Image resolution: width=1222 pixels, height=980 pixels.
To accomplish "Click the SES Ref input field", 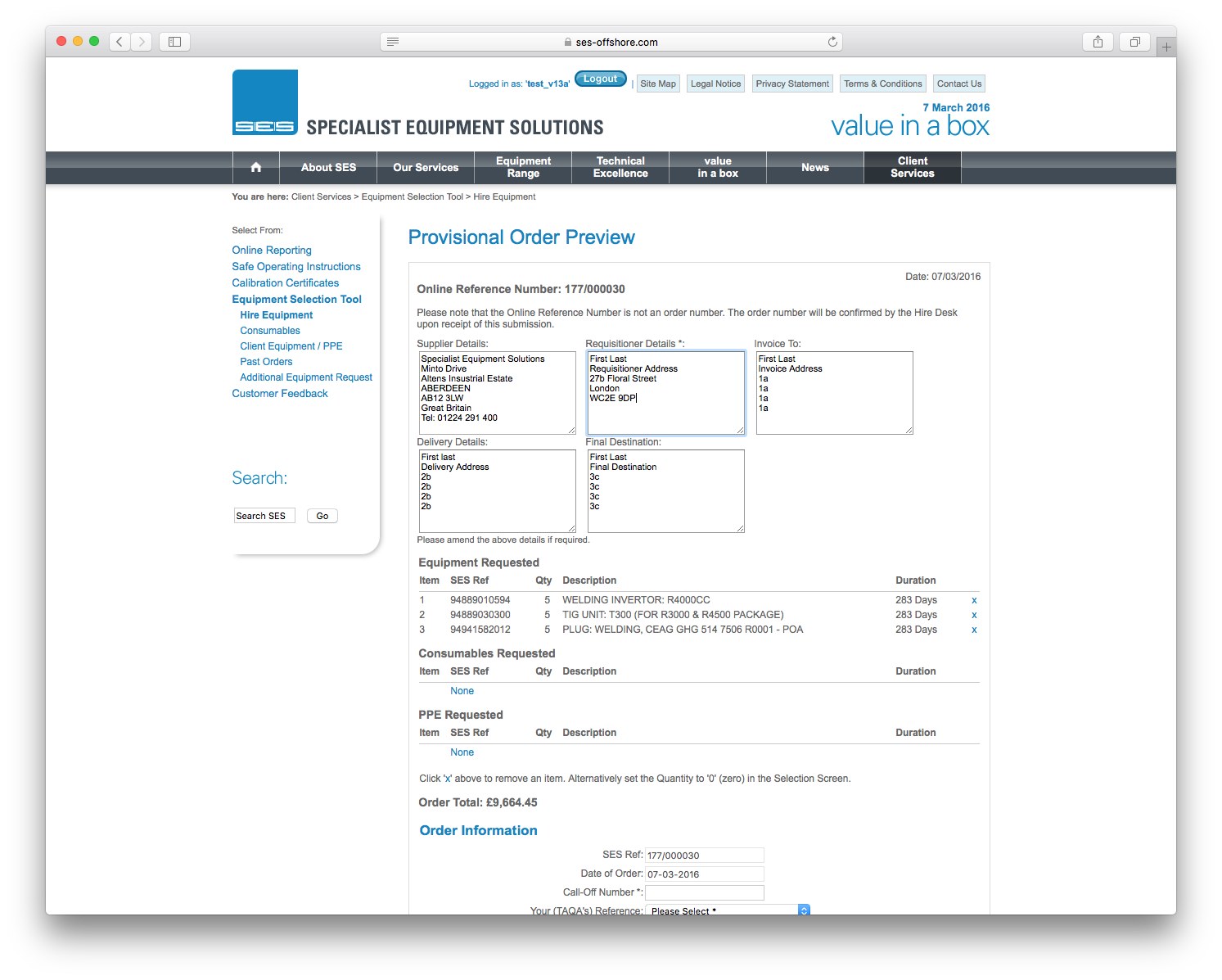I will [705, 855].
